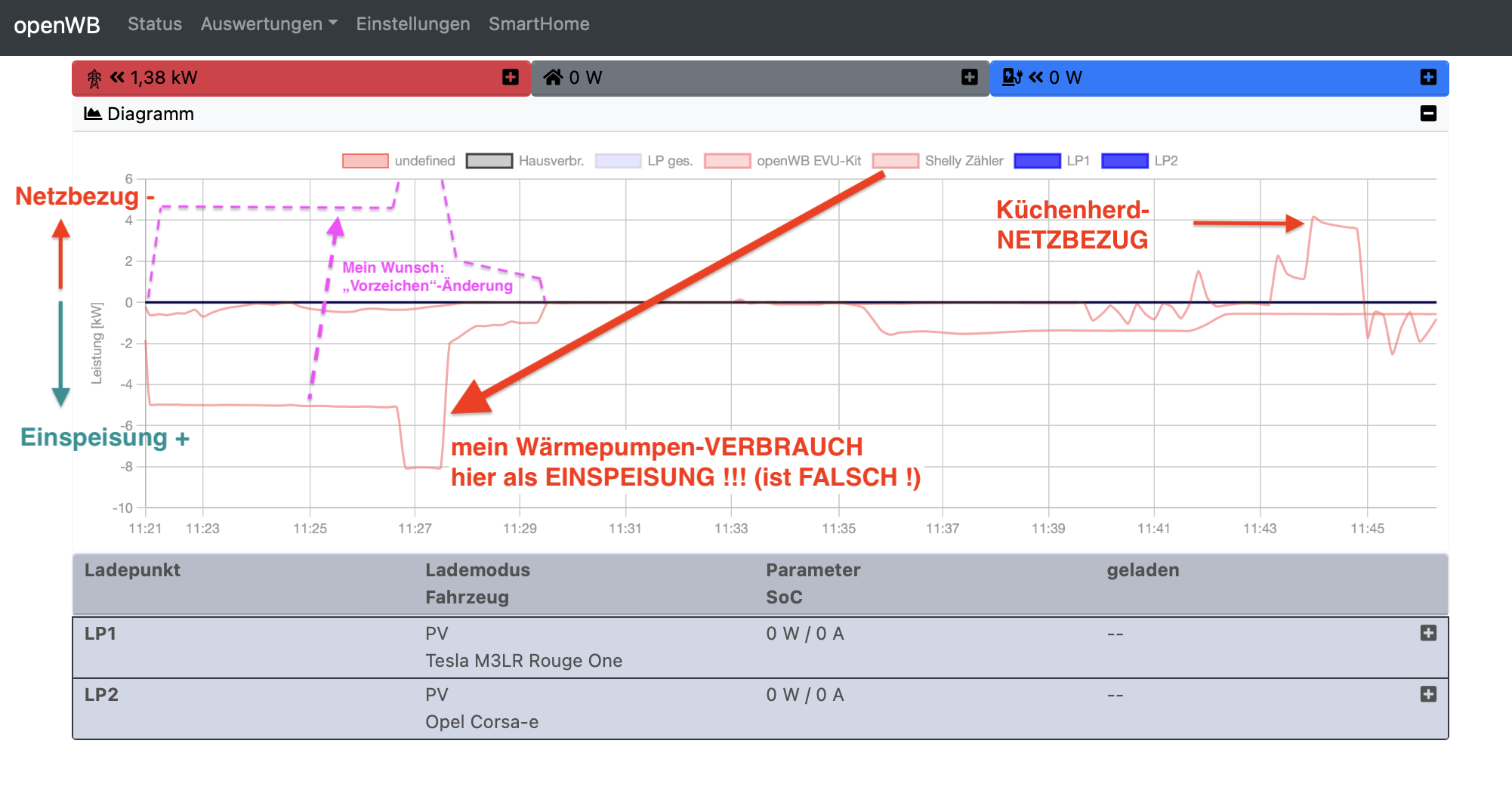Open the Status menu item

click(x=154, y=23)
